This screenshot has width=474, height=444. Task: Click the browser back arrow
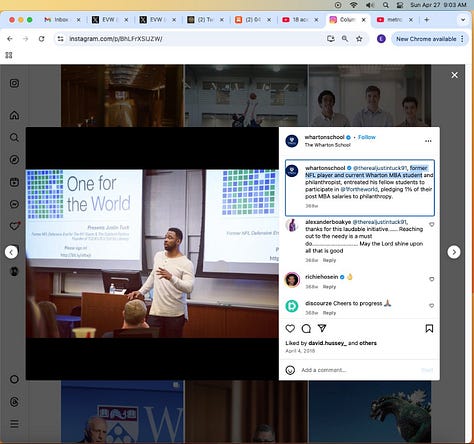(x=10, y=39)
